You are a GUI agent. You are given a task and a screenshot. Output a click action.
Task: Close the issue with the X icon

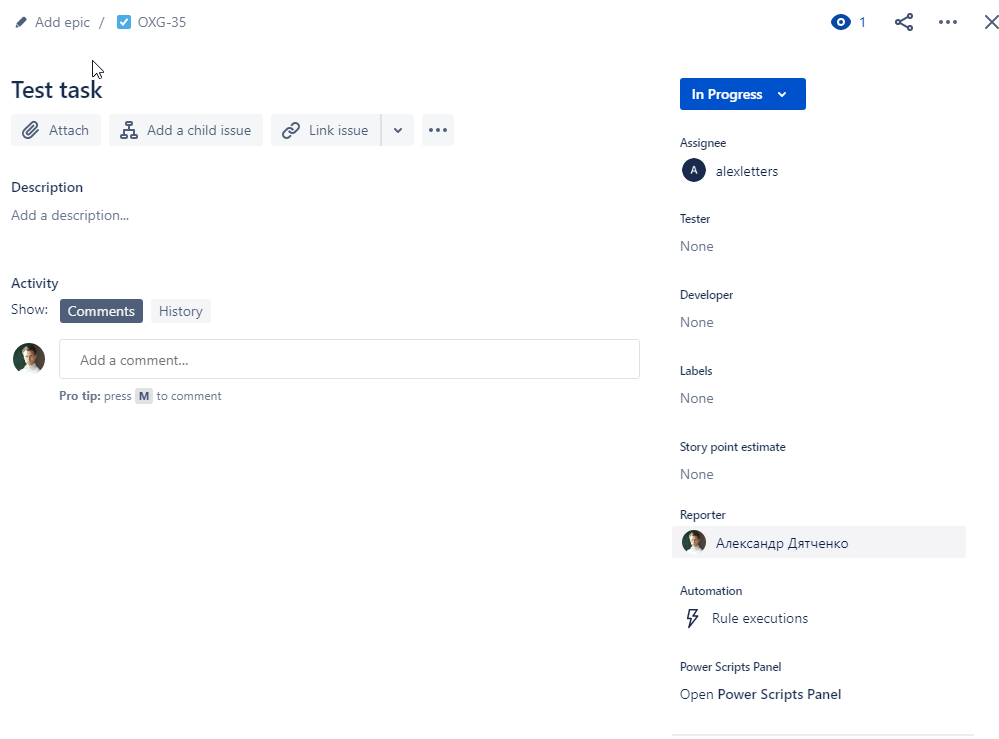[991, 22]
